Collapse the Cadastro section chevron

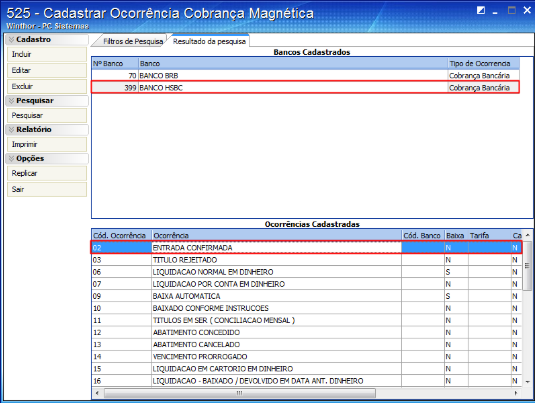(12, 40)
